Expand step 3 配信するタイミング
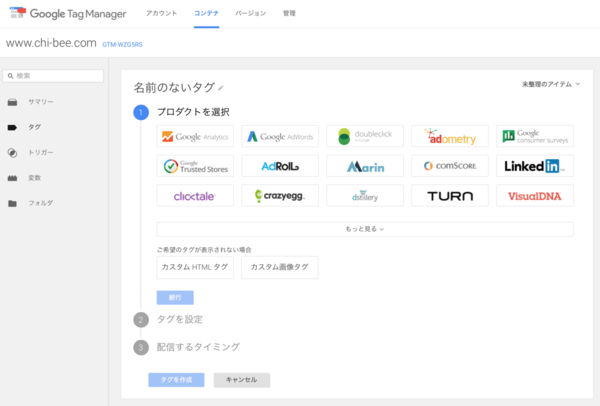The width and height of the screenshot is (600, 406). (x=198, y=347)
